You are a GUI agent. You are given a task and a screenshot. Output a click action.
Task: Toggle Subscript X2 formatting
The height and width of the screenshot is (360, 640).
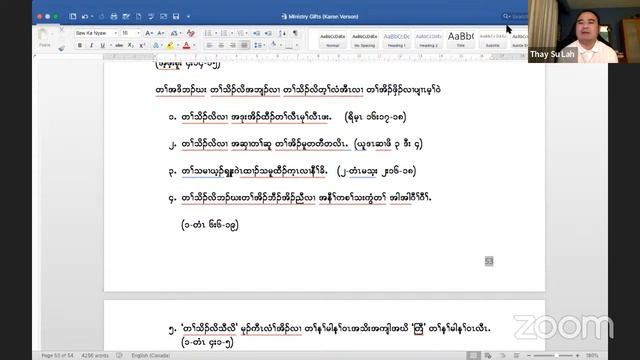tap(131, 45)
